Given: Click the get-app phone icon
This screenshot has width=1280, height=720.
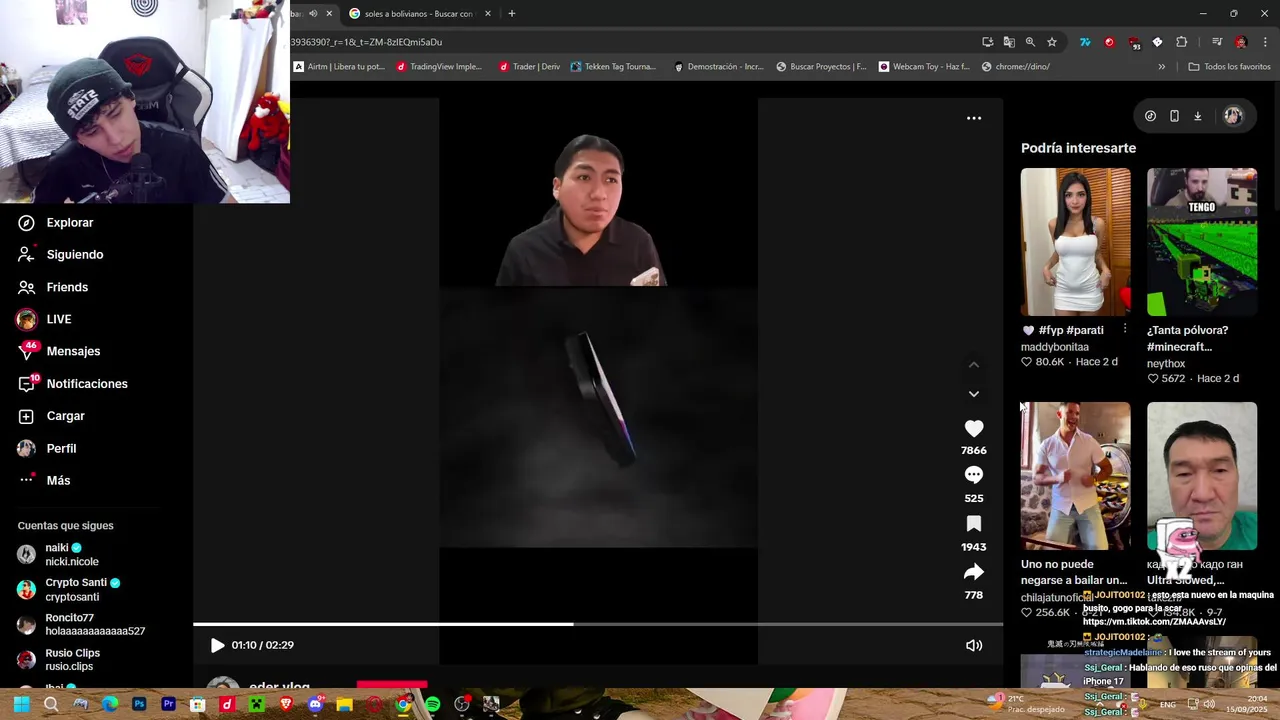Looking at the screenshot, I should pos(1174,116).
